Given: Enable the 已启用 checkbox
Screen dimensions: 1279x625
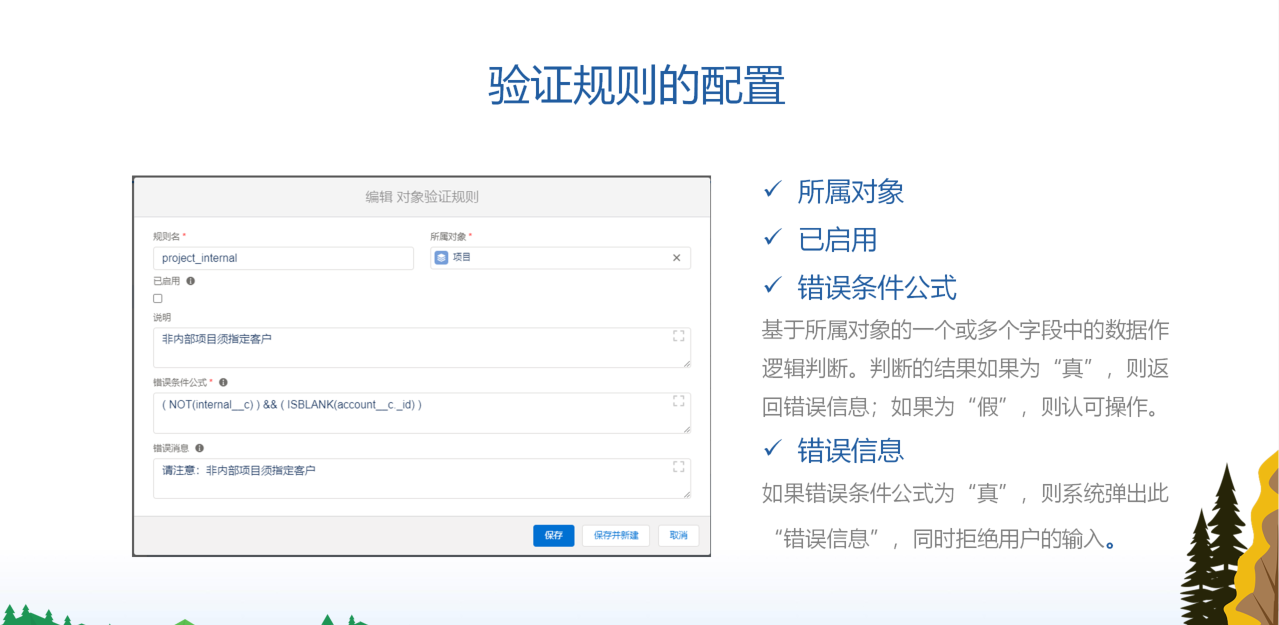Looking at the screenshot, I should pos(157,298).
